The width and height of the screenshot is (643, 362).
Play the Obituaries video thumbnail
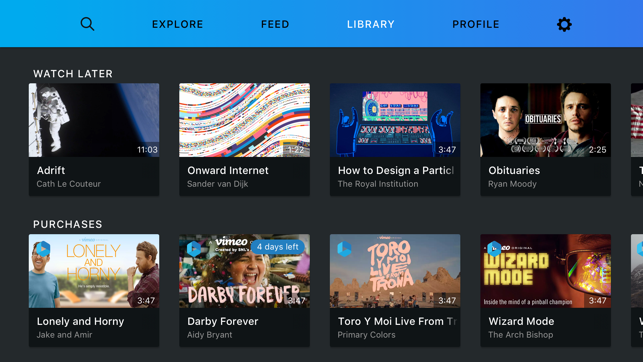[545, 120]
